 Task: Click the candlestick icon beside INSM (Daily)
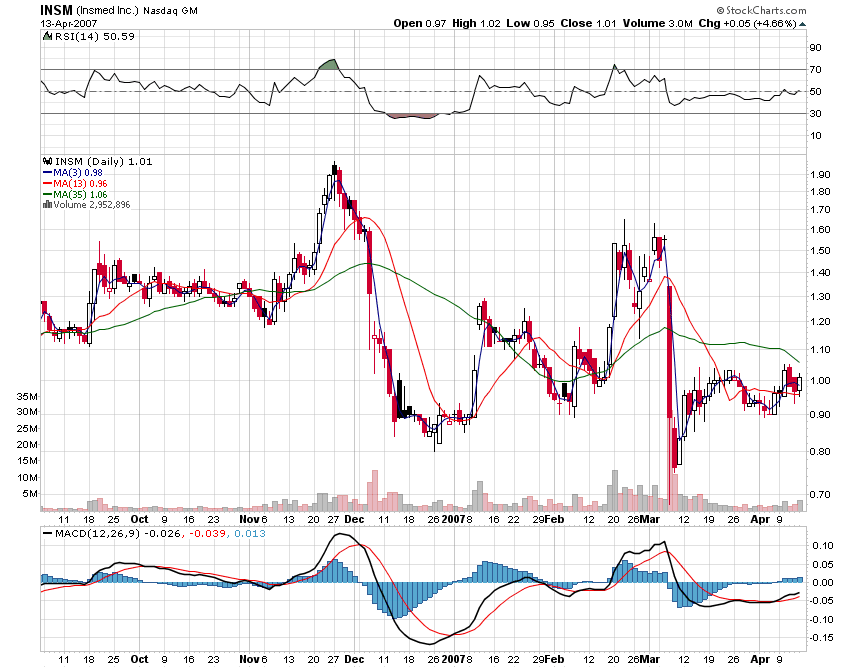point(48,161)
